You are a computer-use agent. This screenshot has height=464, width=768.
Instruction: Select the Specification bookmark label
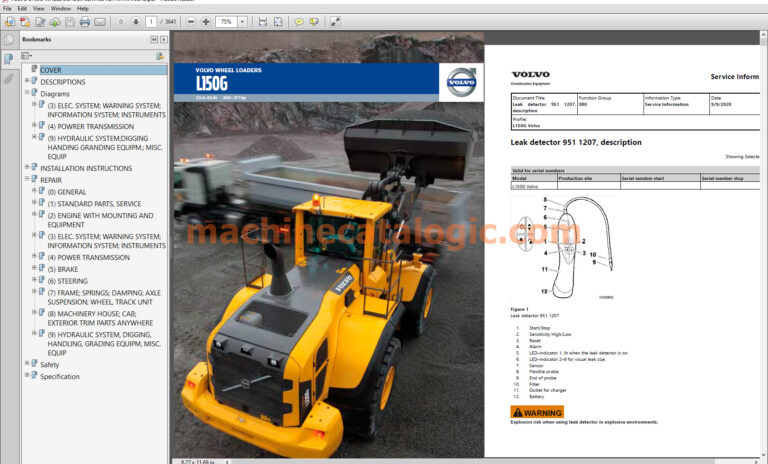60,376
